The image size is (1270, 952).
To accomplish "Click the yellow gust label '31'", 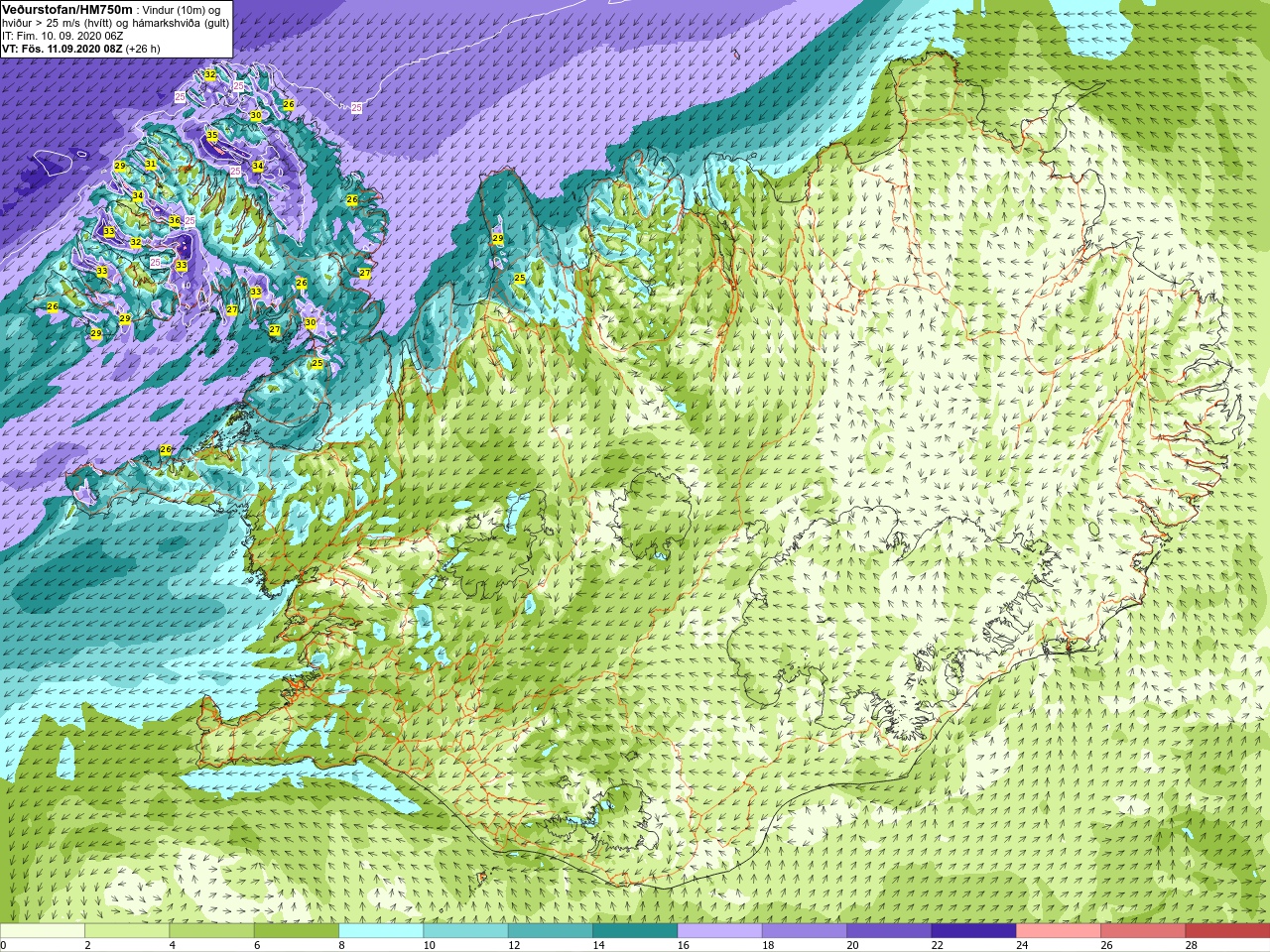I will (x=151, y=164).
